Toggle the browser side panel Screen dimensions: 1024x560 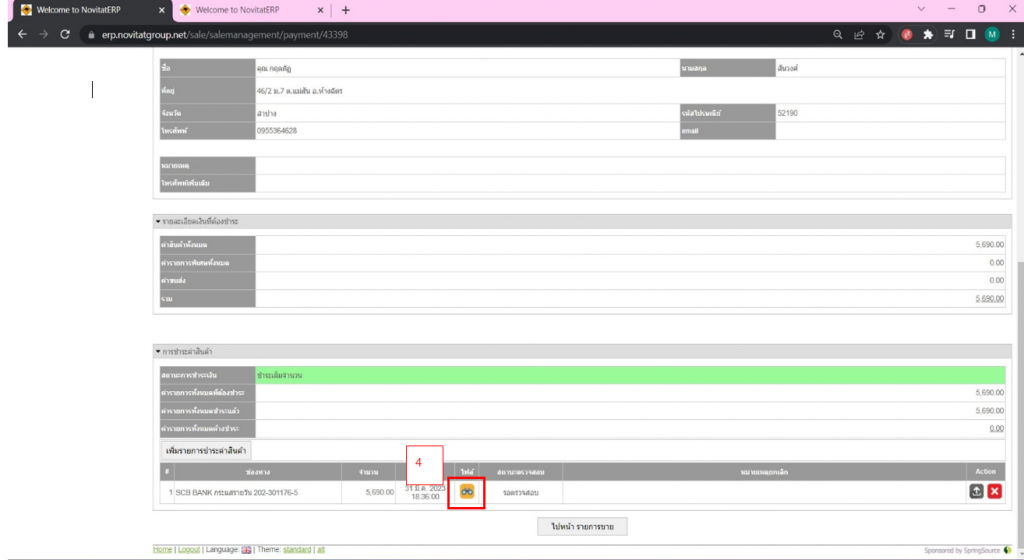970,34
